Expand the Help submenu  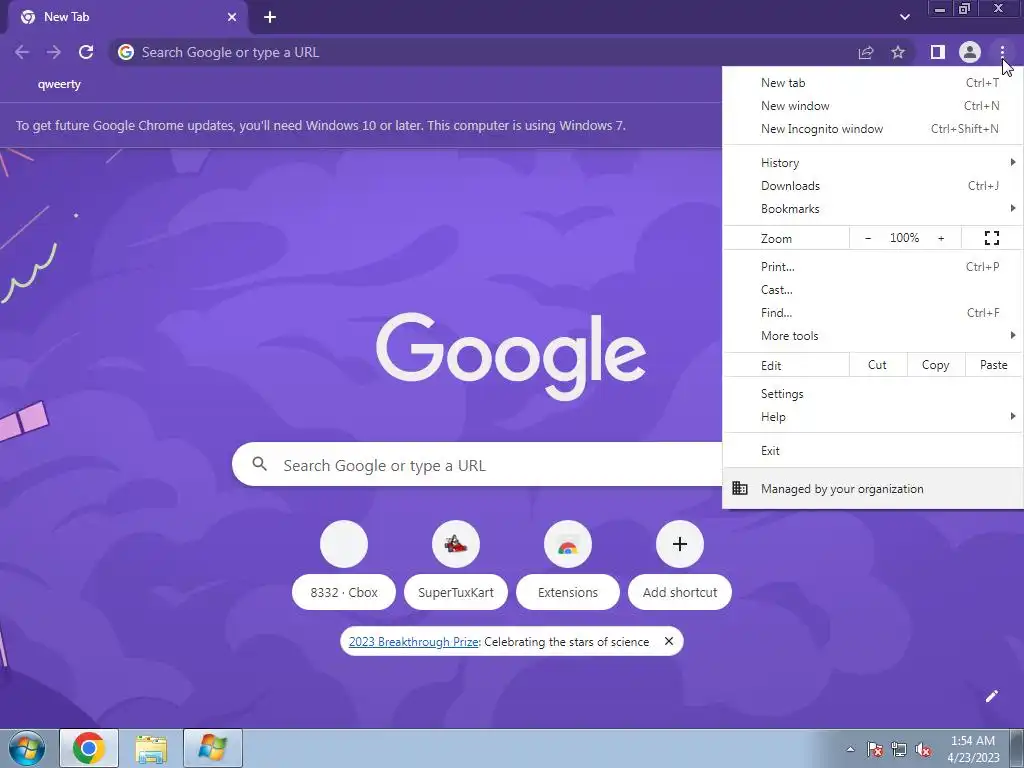[x=872, y=417]
